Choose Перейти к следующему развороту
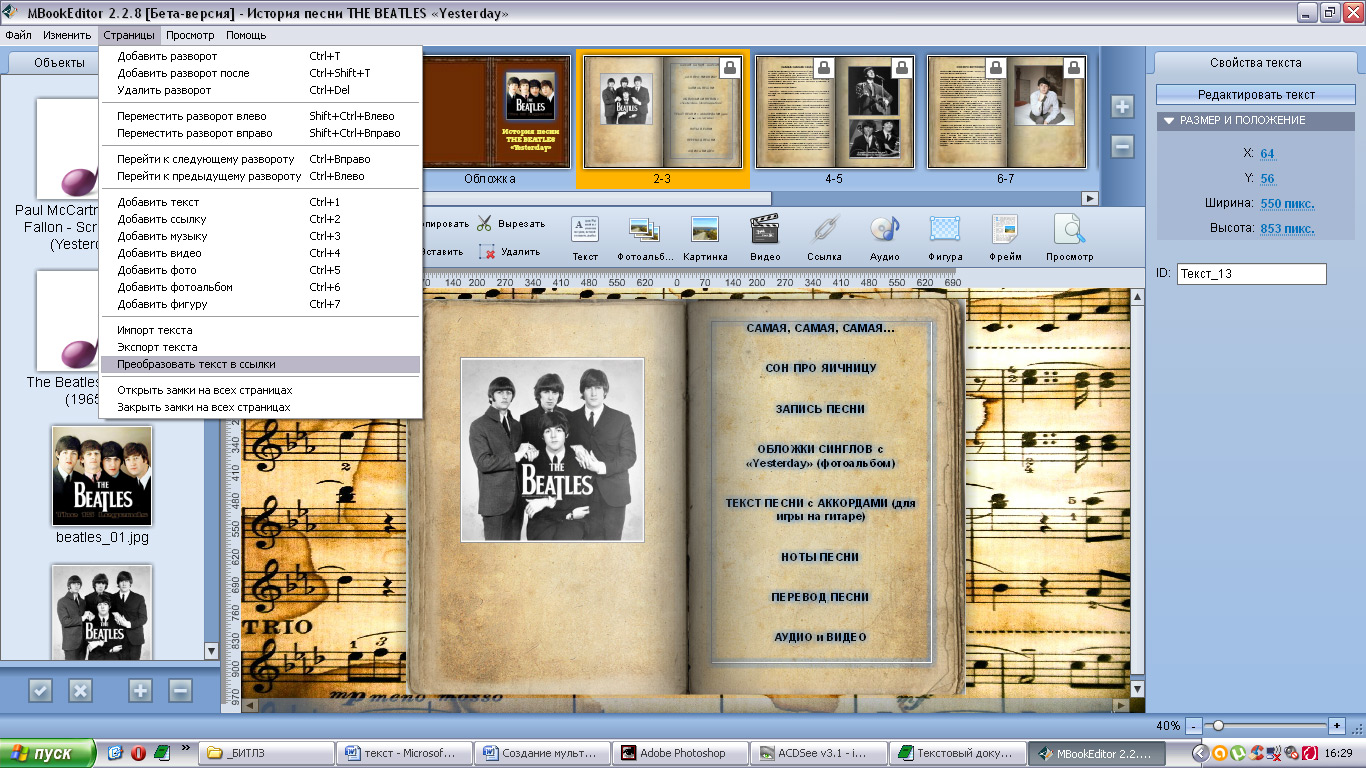The width and height of the screenshot is (1366, 768). pos(261,159)
